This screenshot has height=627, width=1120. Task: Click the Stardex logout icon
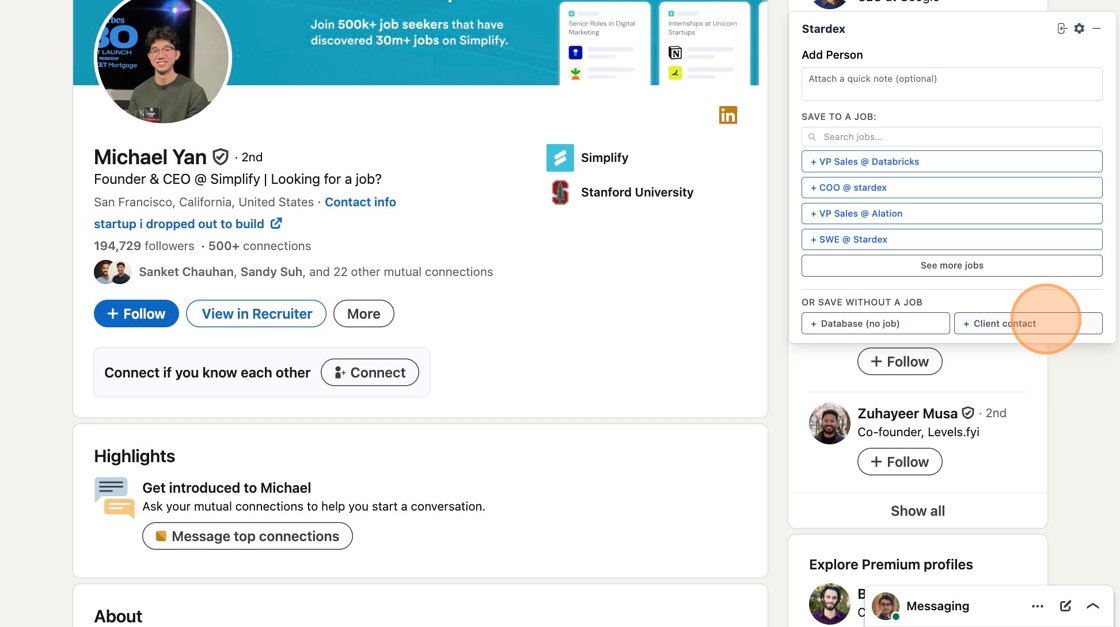(x=1062, y=29)
